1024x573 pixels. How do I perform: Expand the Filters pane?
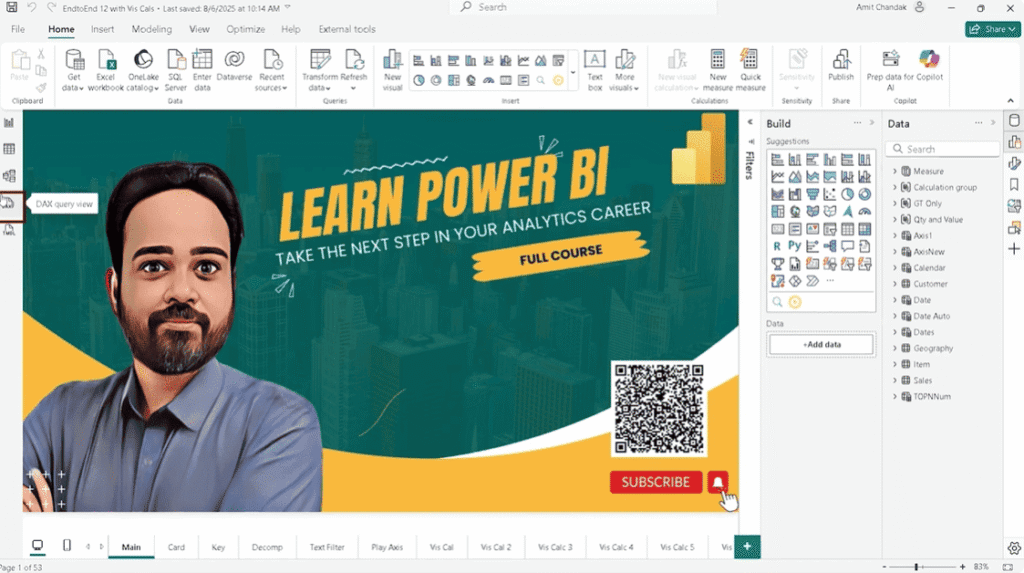pyautogui.click(x=750, y=122)
